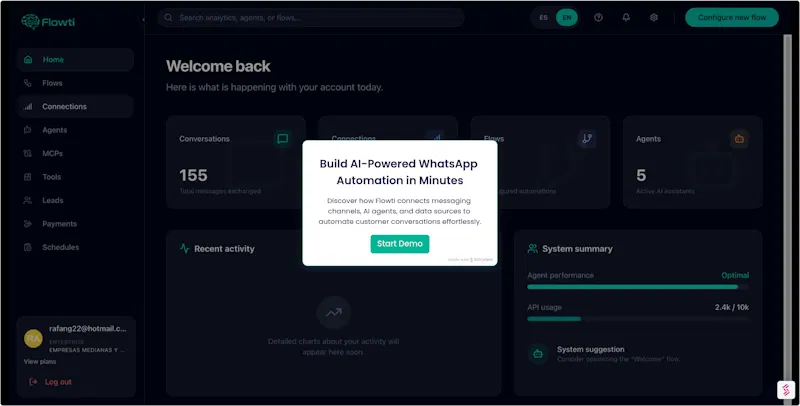Click the Leads people icon
This screenshot has width=800, height=406.
[x=28, y=200]
